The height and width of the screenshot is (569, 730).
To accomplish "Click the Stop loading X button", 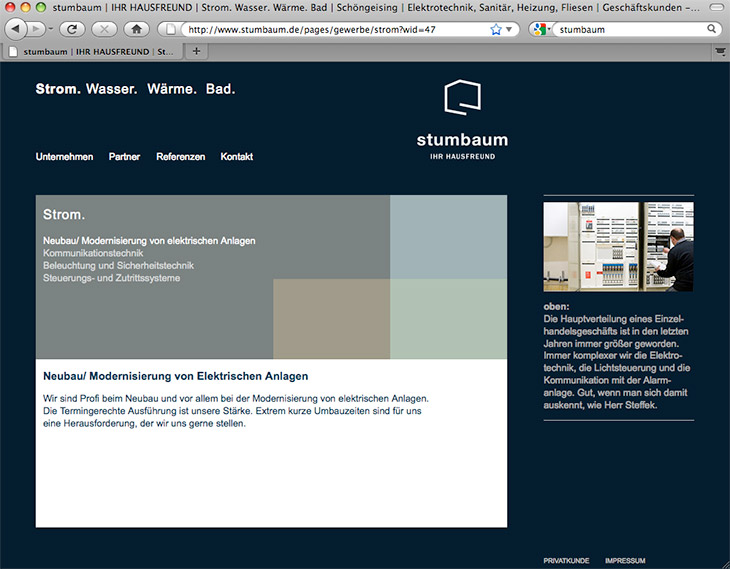I will coord(104,29).
